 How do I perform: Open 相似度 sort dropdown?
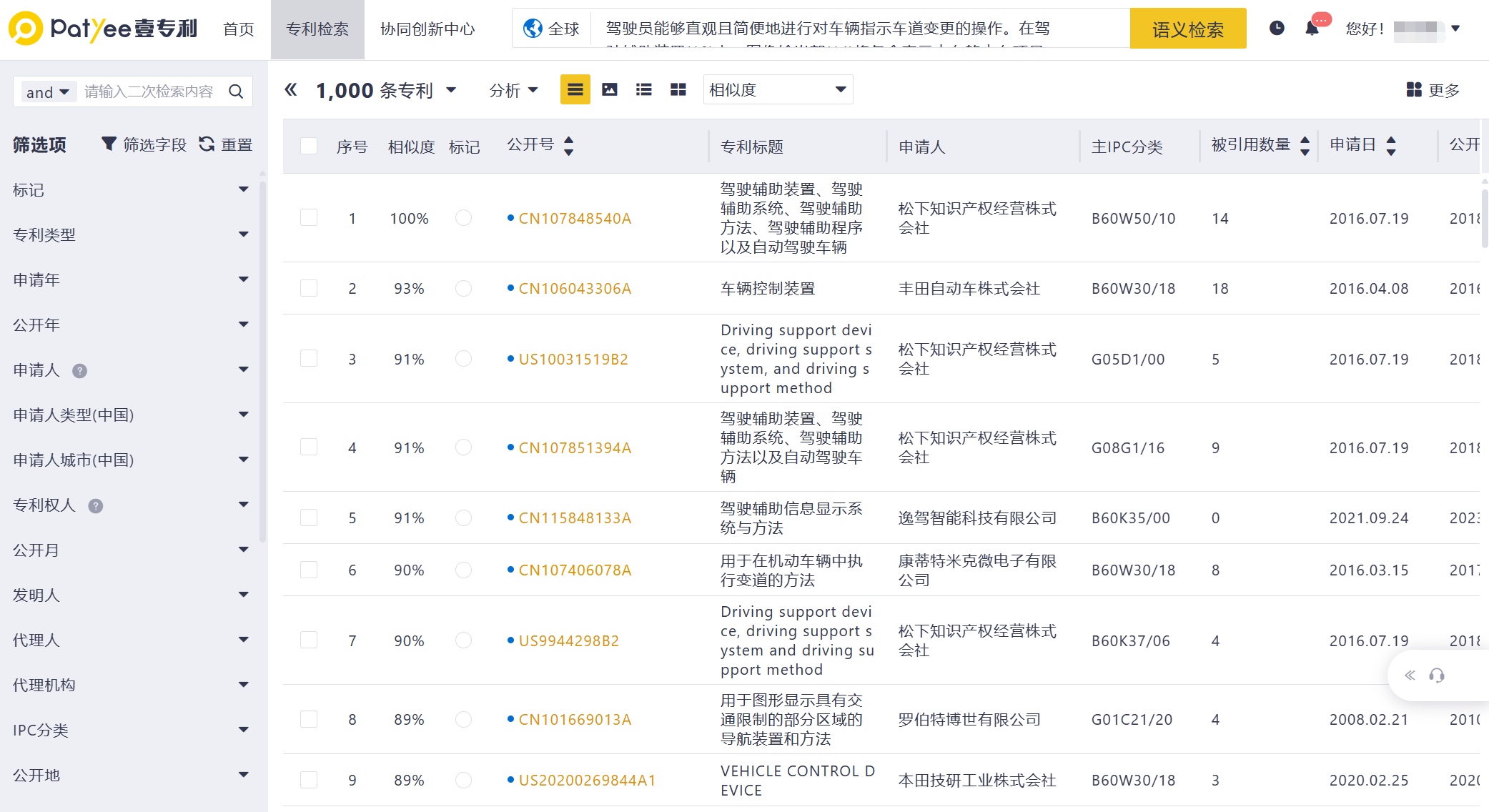coord(778,89)
